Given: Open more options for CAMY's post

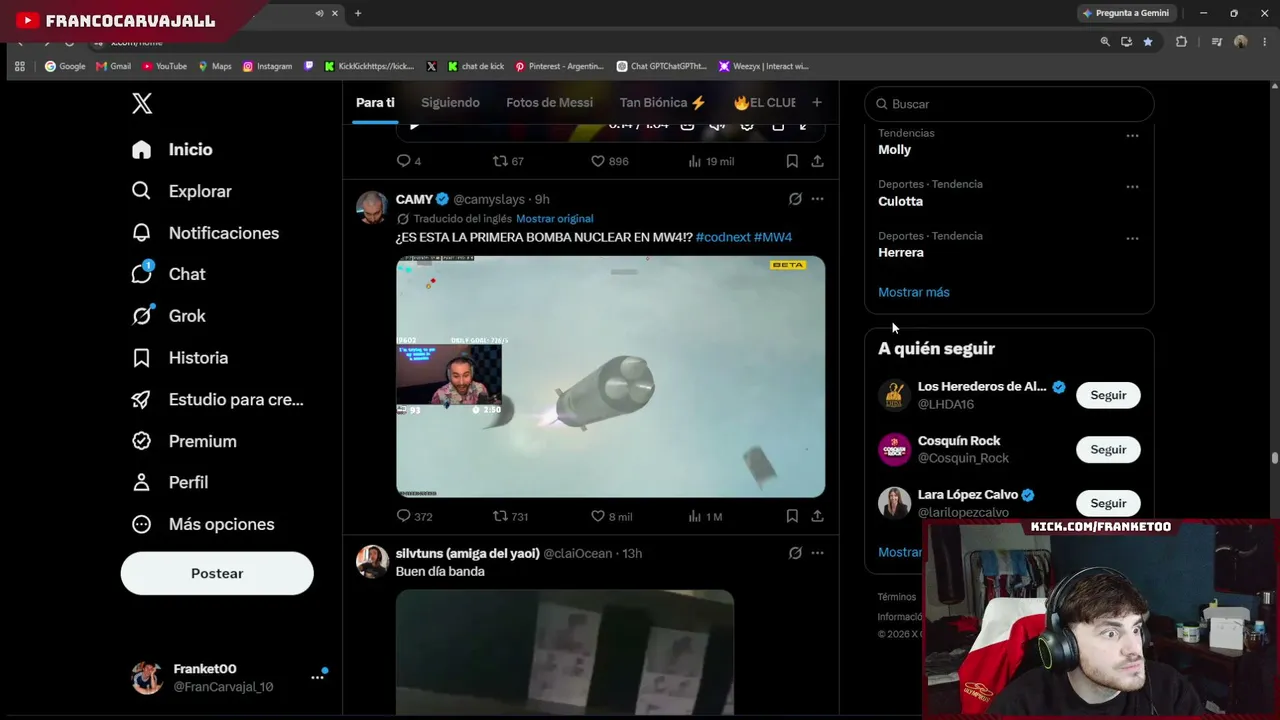Looking at the screenshot, I should point(817,199).
